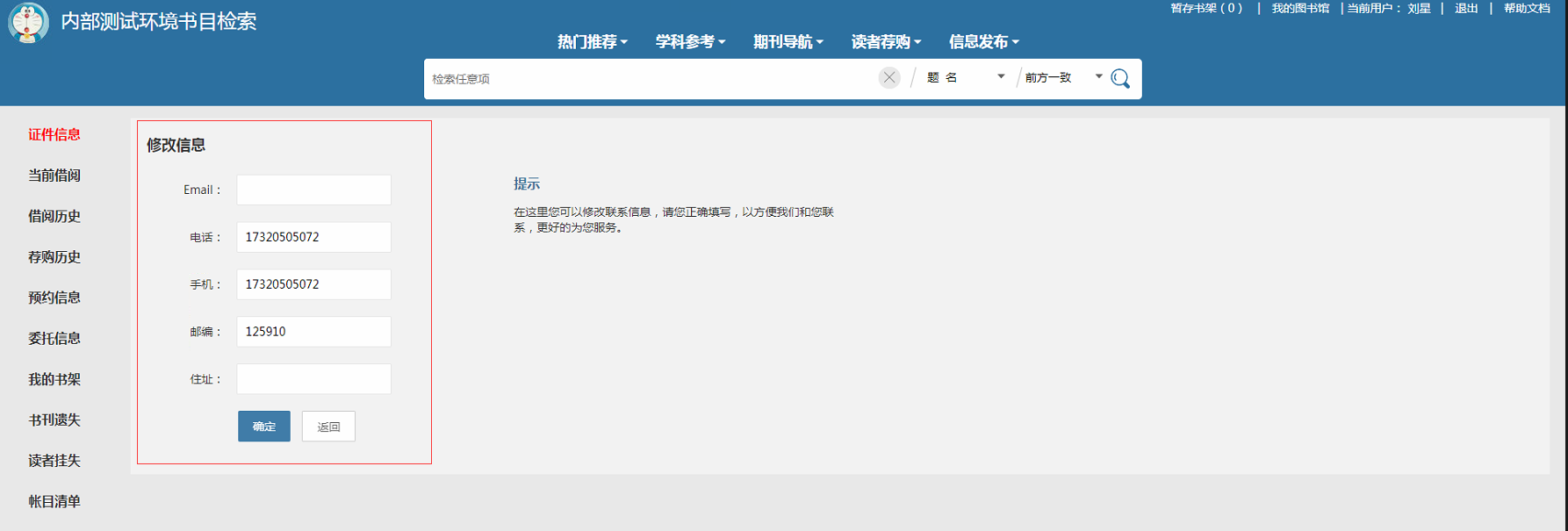Select 荐购历史 in the sidebar
This screenshot has width=1568, height=531.
(54, 256)
